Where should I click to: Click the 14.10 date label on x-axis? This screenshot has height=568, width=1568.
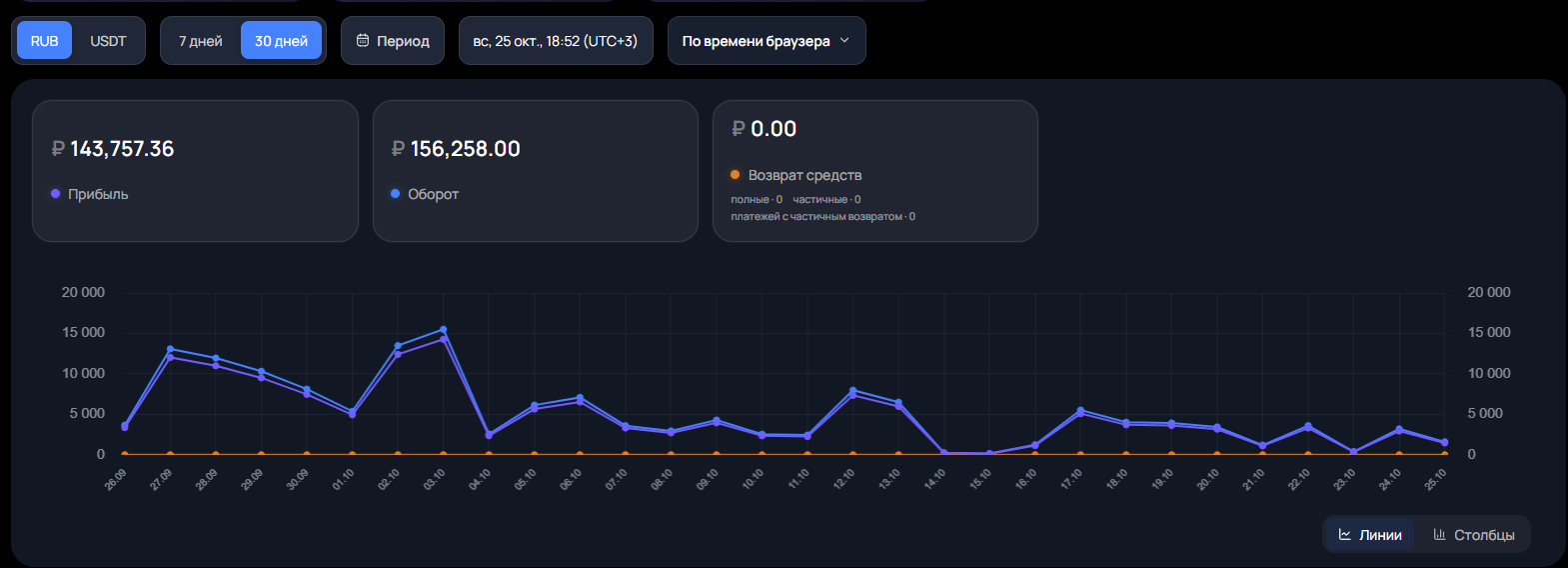tap(934, 479)
